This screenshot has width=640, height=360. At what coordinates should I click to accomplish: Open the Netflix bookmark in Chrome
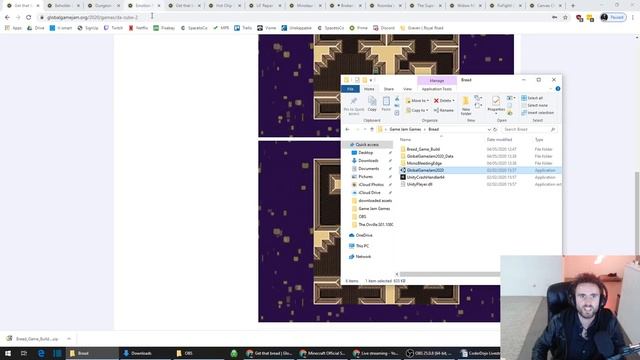point(138,28)
